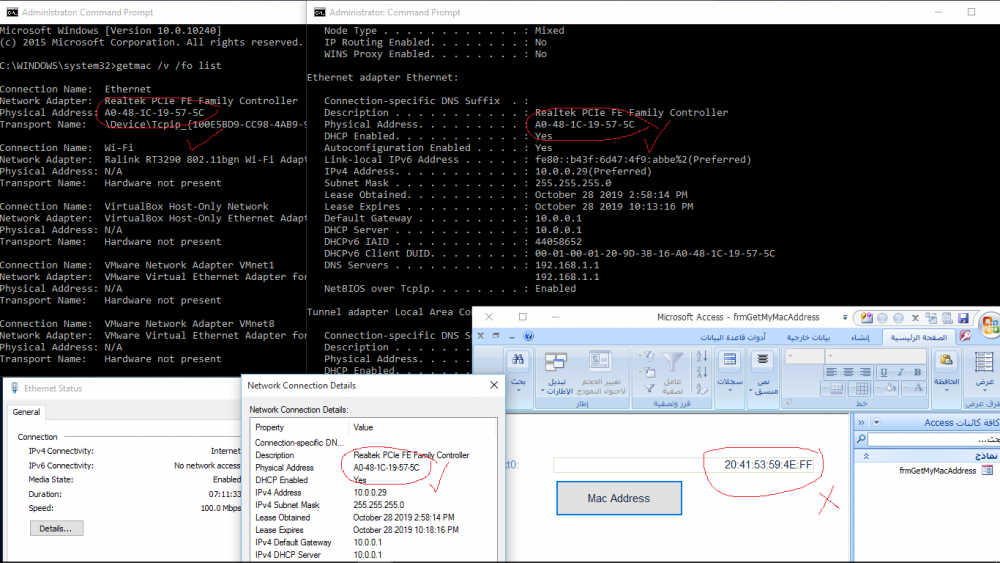1000x563 pixels.
Task: Click the Ethernet Status window title bar
Action: click(124, 388)
